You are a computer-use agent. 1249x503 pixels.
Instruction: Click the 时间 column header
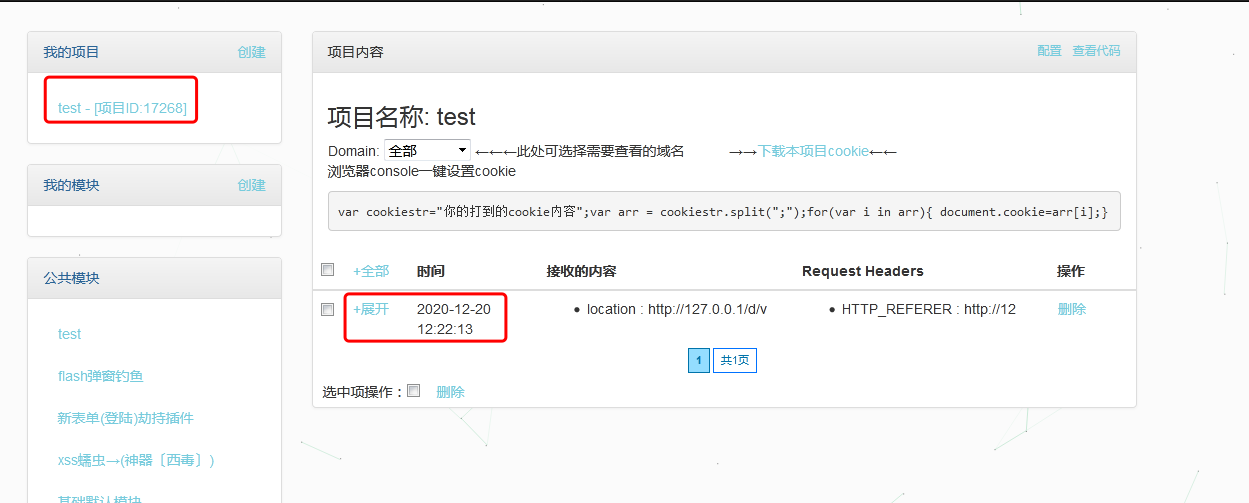(431, 271)
